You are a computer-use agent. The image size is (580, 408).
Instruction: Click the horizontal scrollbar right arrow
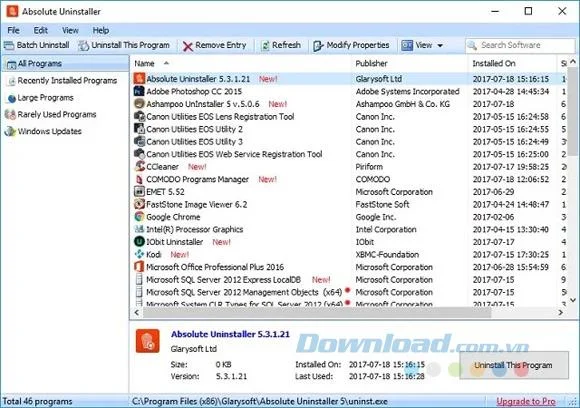561,313
